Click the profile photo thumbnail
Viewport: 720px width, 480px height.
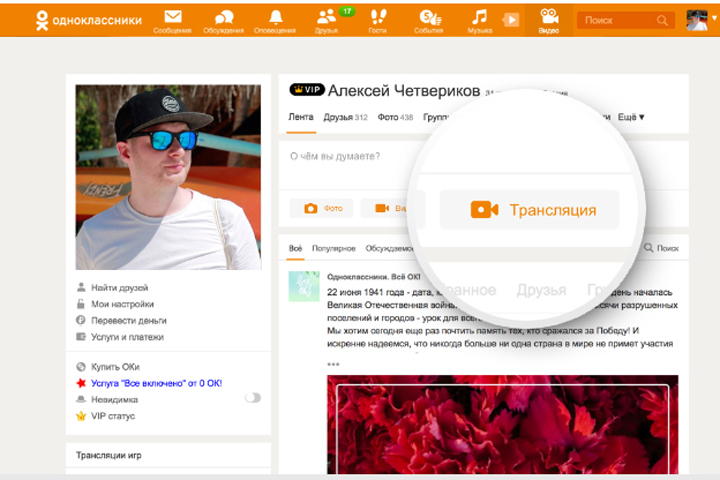[x=168, y=177]
